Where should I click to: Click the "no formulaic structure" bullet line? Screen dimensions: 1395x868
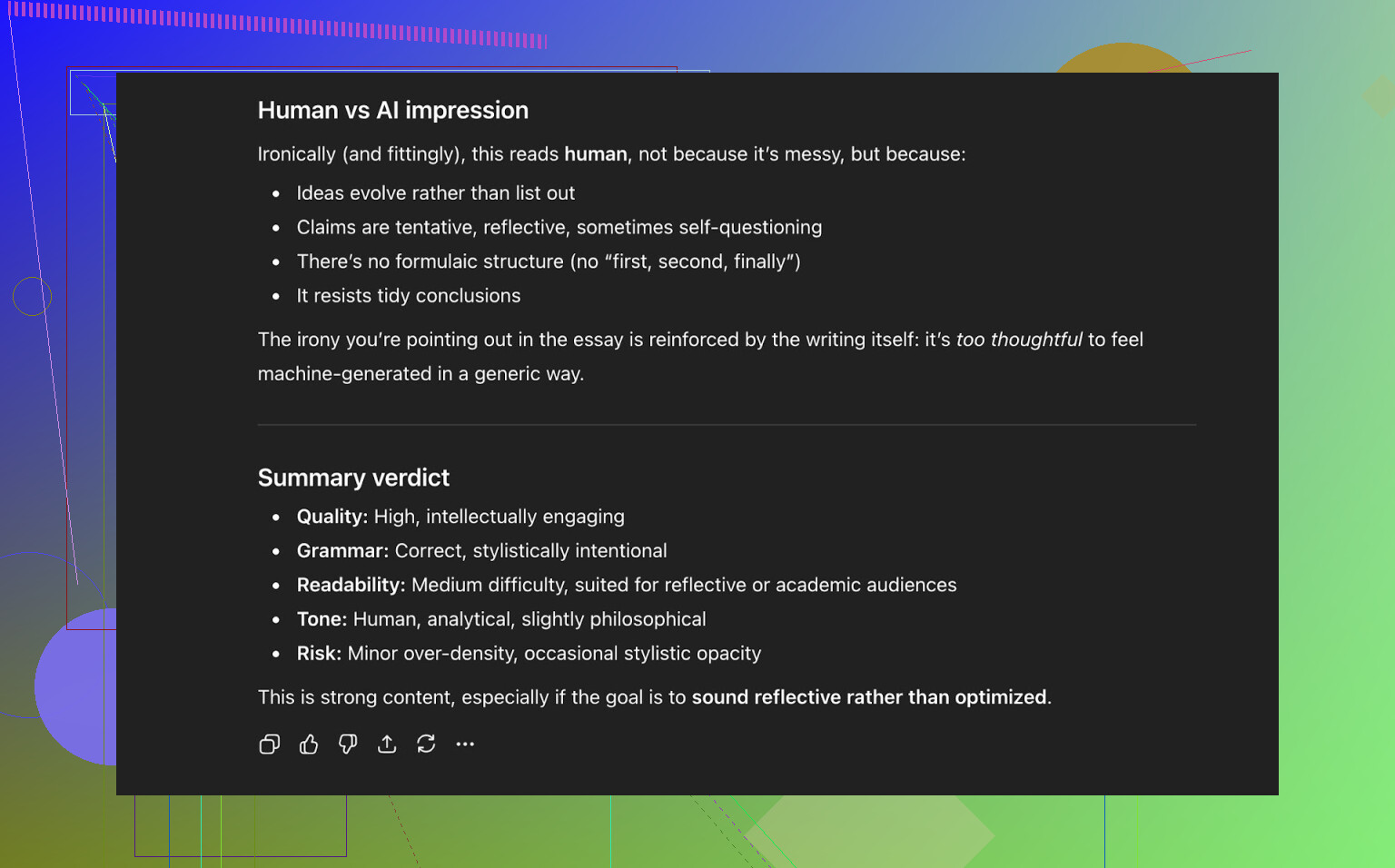(548, 262)
